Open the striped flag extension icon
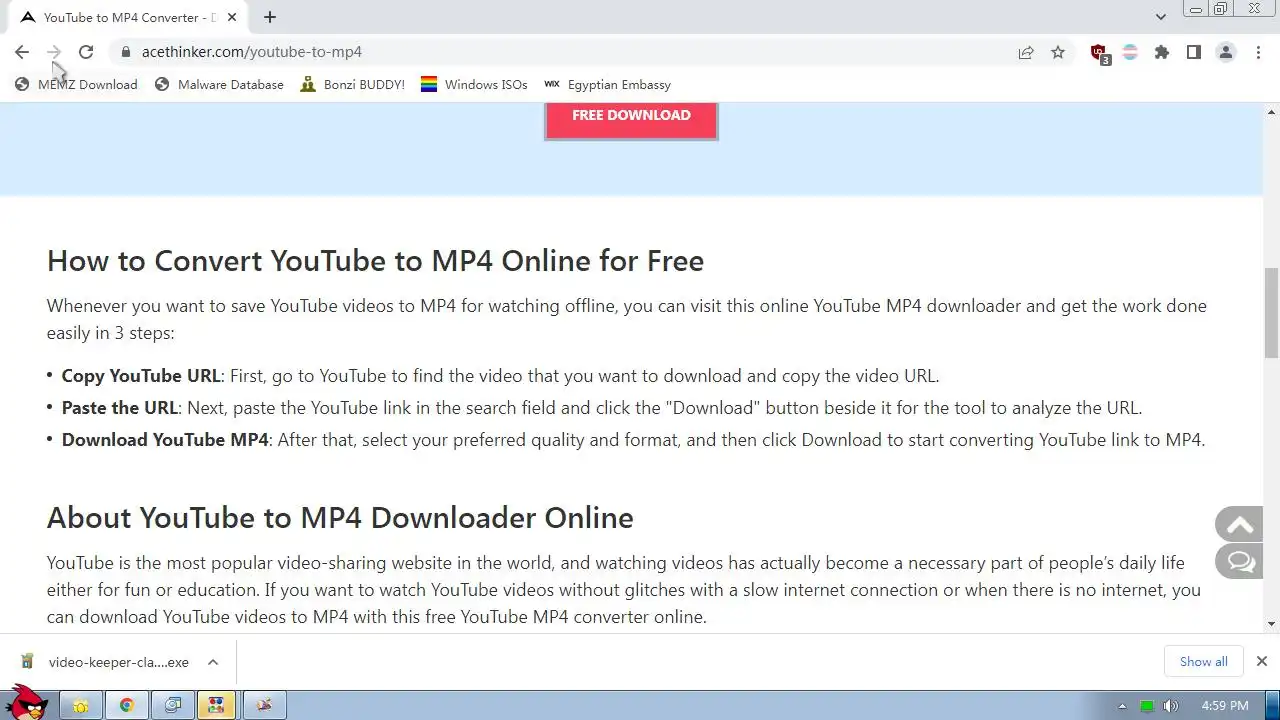This screenshot has width=1280, height=720. (x=1130, y=52)
